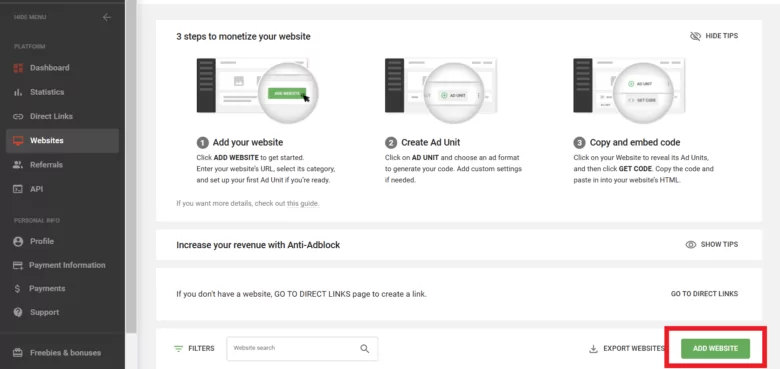Viewport: 780px width, 369px height.
Task: Click the Profile avatar icon
Action: point(18,242)
